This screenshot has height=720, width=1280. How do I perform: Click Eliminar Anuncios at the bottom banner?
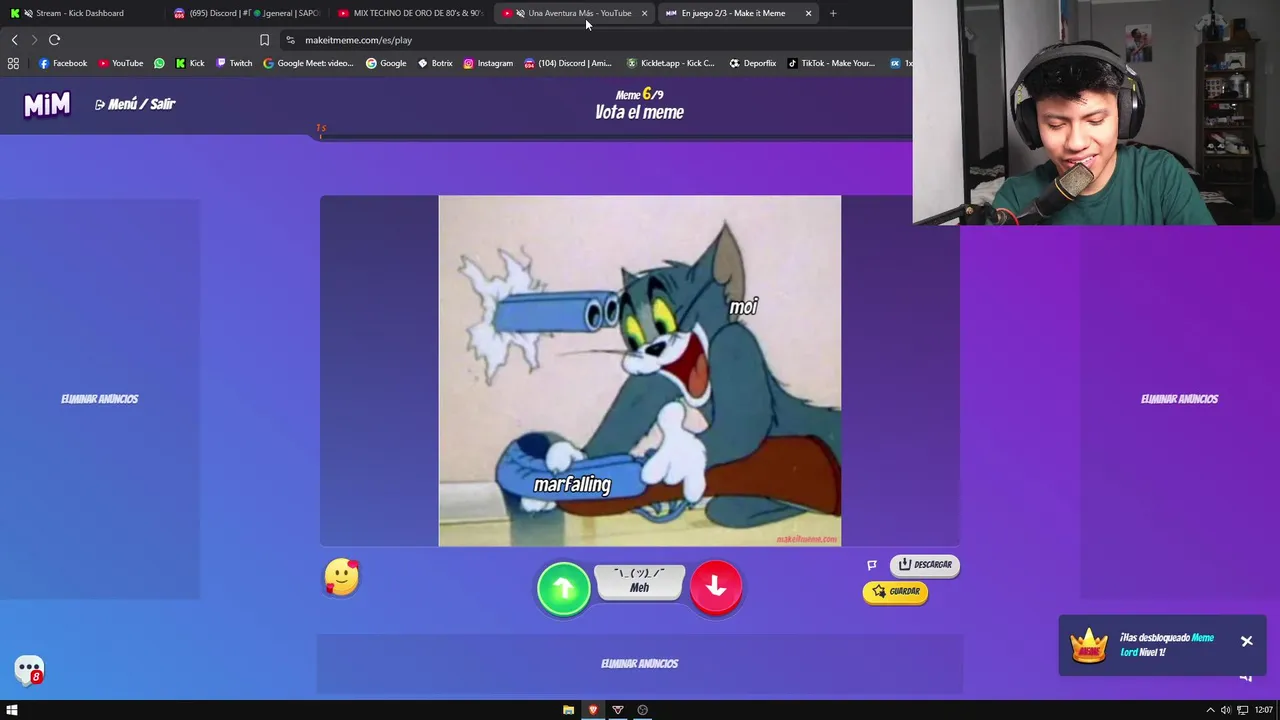click(x=640, y=664)
